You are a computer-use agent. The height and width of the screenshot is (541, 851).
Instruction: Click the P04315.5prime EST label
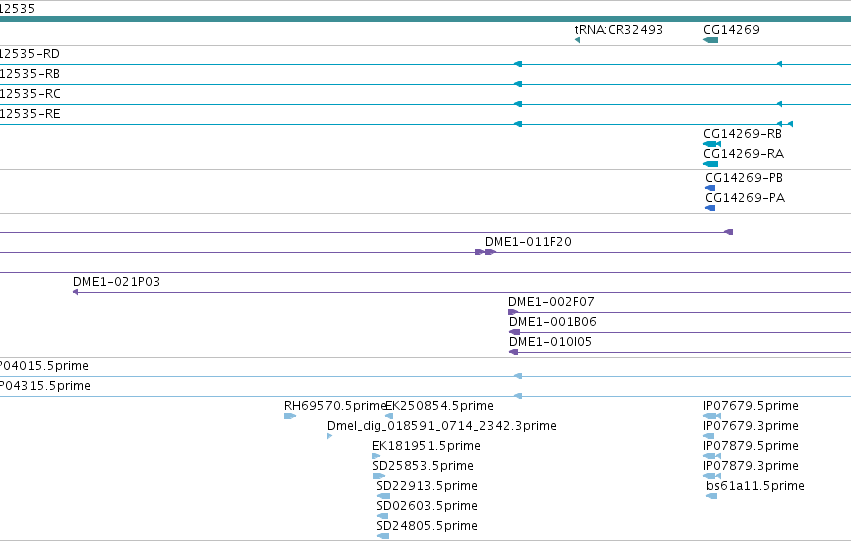pos(45,386)
